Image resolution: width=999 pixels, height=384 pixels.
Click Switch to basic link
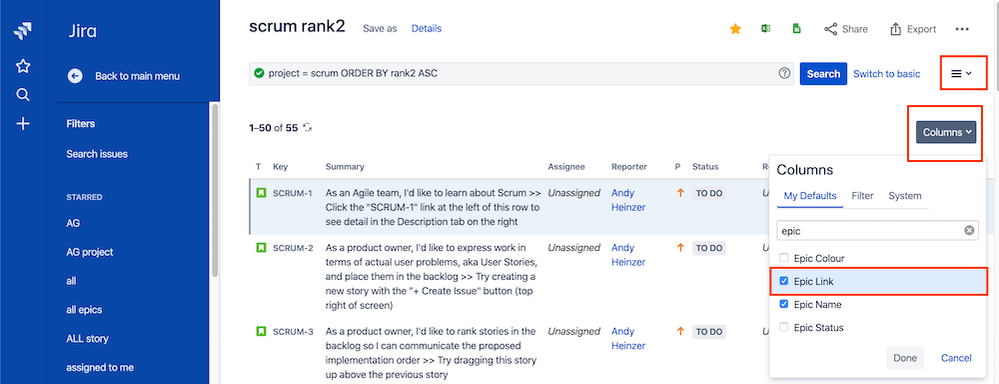pos(887,74)
